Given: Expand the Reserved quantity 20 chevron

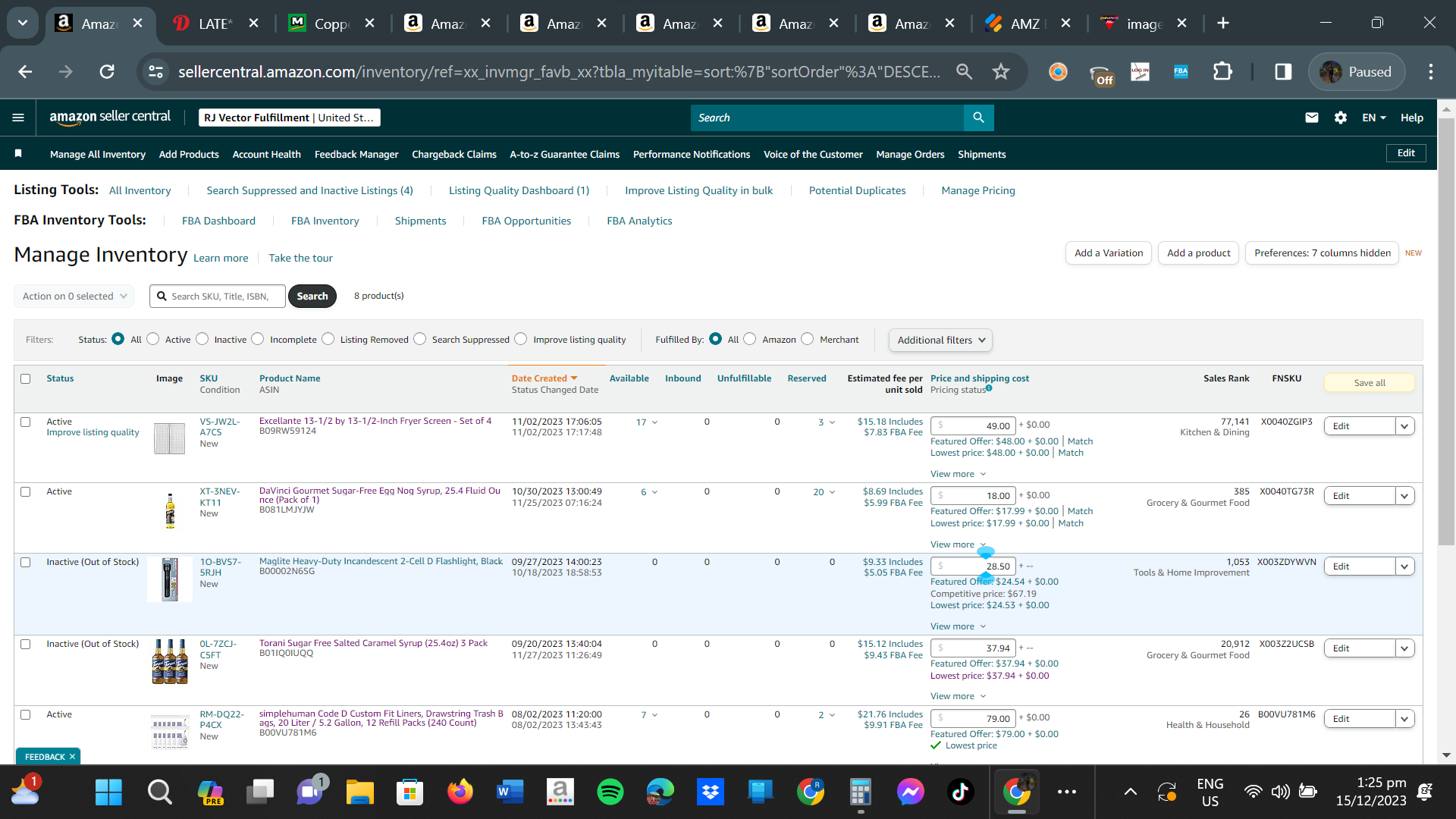Looking at the screenshot, I should pos(832,492).
